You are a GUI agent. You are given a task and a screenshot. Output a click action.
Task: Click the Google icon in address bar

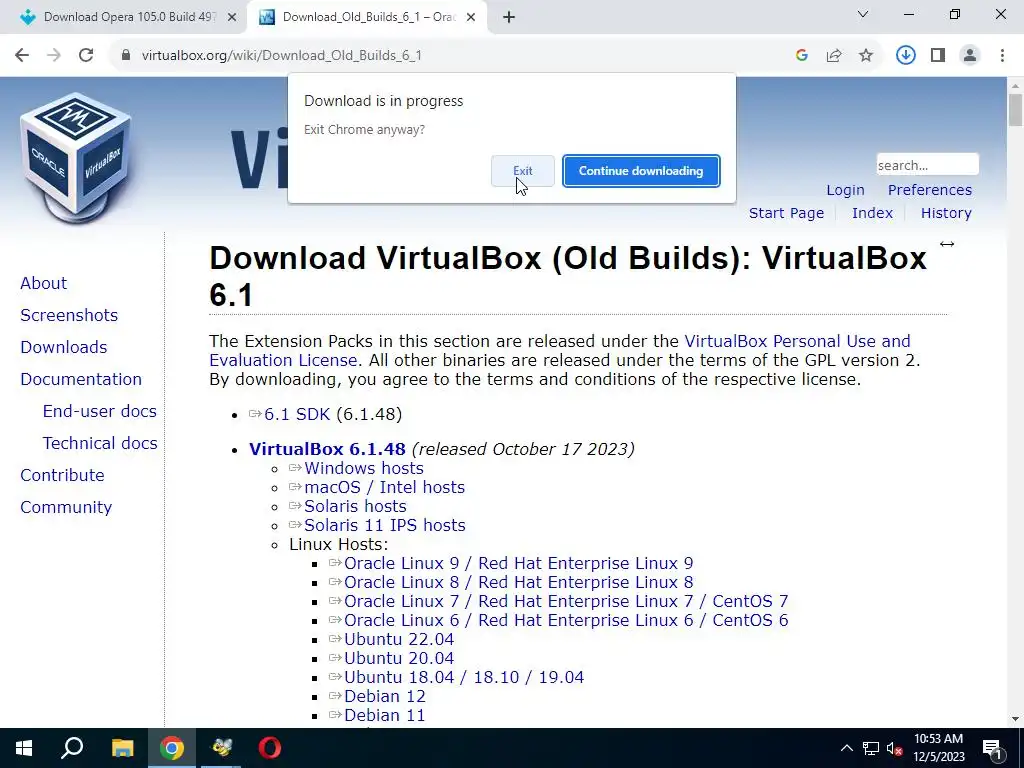point(802,56)
